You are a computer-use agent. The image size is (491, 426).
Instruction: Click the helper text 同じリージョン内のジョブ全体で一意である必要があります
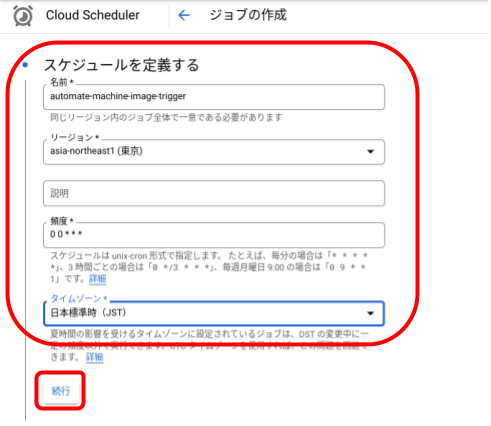tap(166, 117)
